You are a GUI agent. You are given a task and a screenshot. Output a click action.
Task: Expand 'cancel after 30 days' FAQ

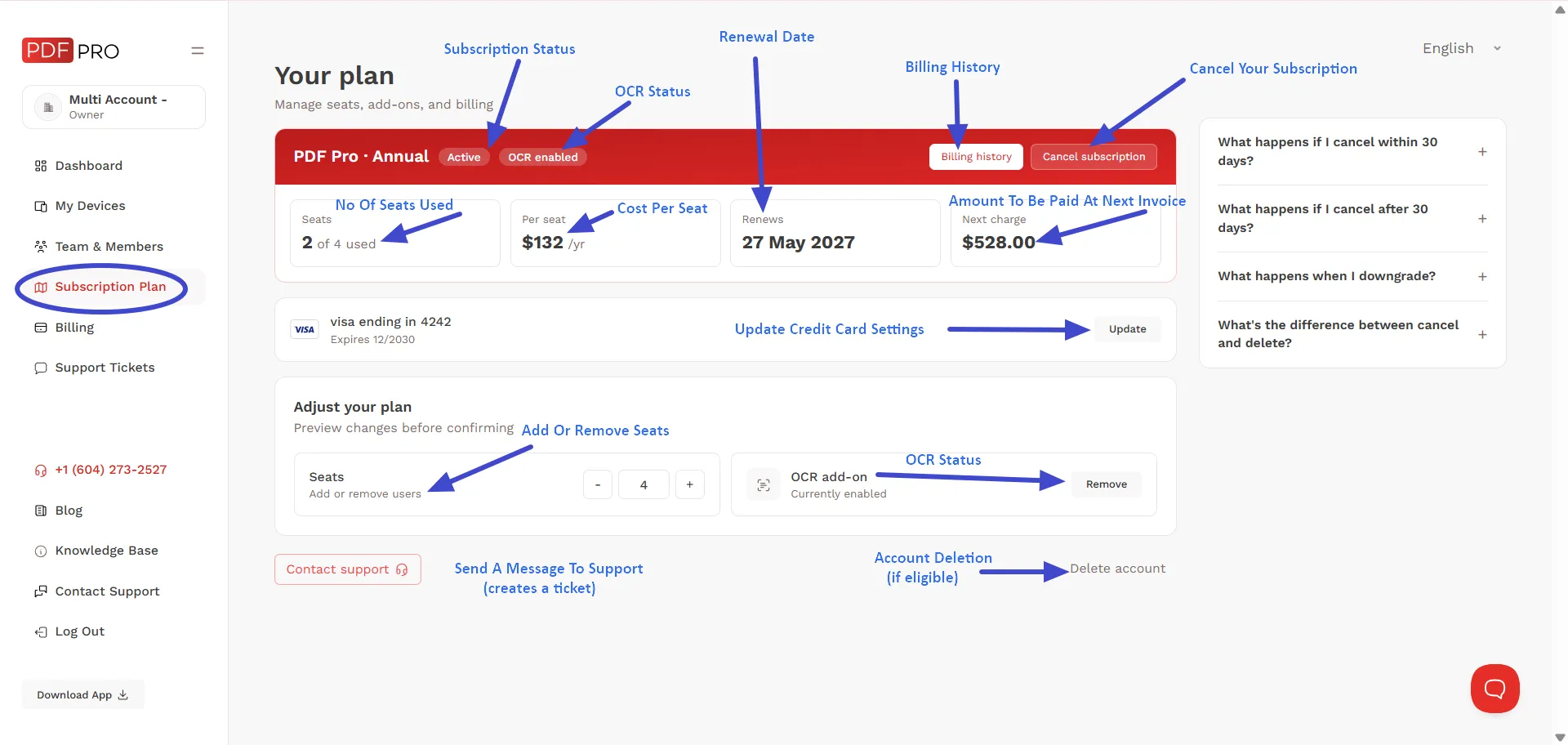1352,219
